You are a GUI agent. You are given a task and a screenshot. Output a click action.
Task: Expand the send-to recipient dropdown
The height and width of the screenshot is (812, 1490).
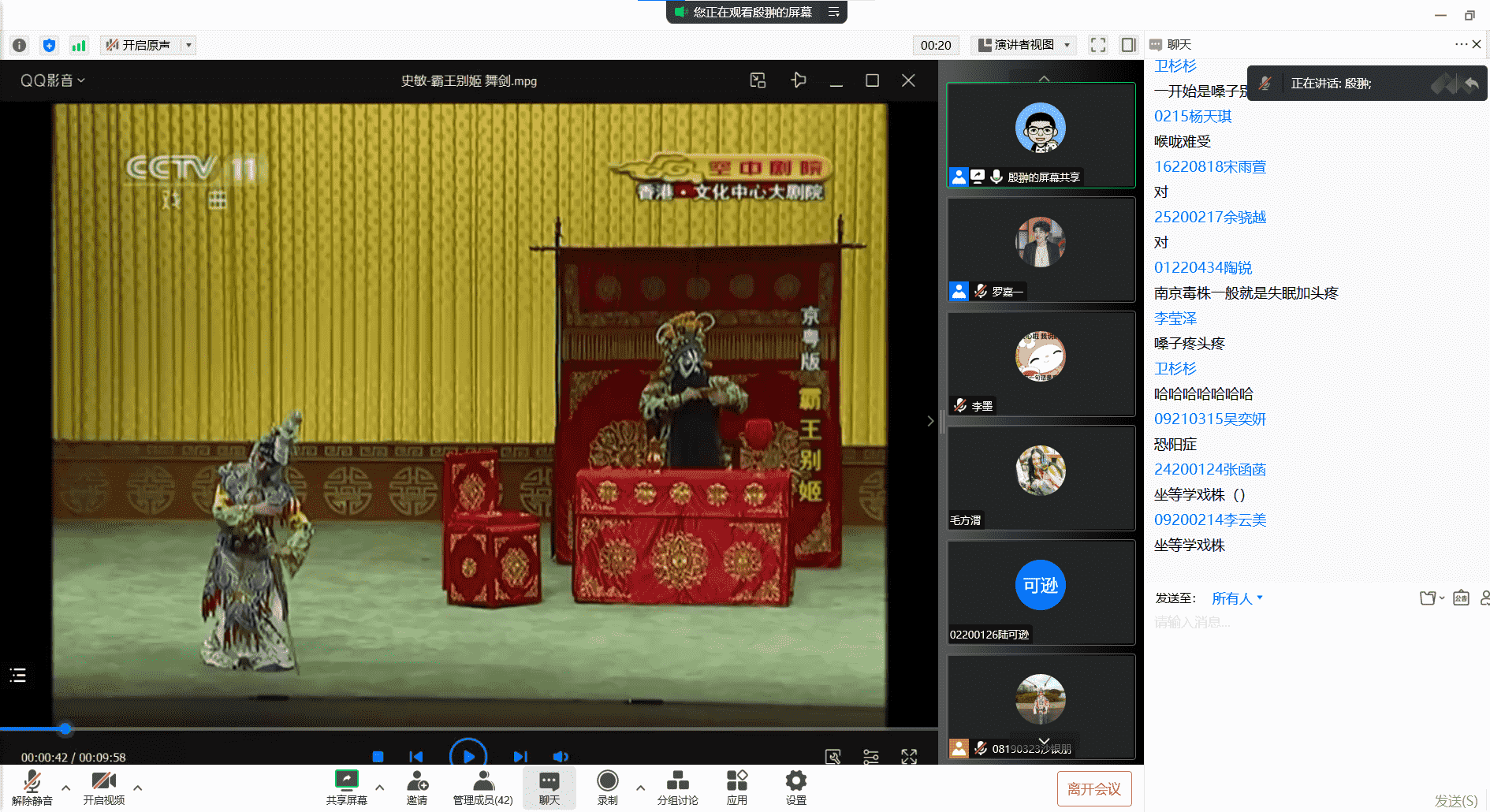tap(1237, 598)
